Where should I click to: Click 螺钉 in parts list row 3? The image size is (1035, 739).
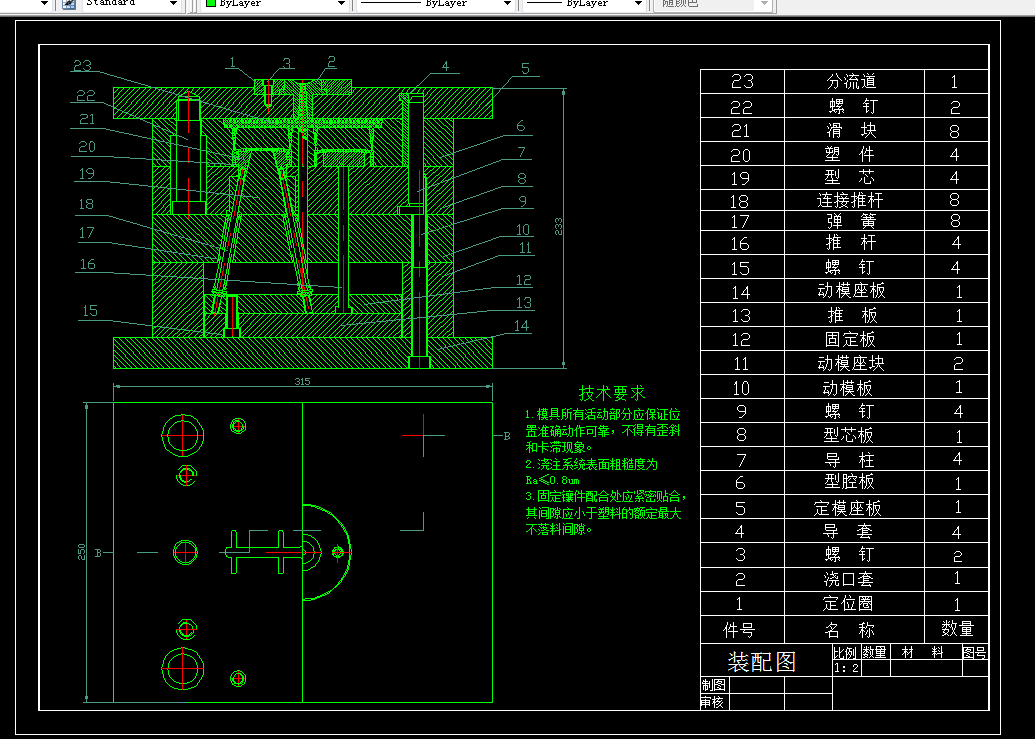point(850,554)
